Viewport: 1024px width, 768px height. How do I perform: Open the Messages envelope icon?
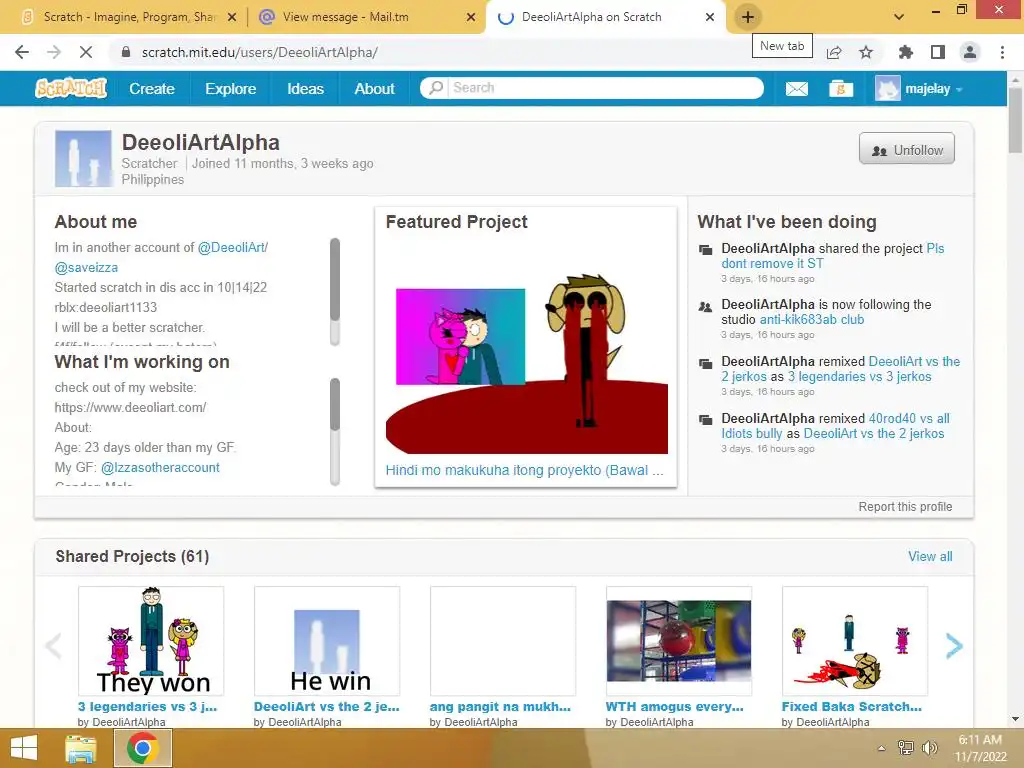tap(796, 89)
